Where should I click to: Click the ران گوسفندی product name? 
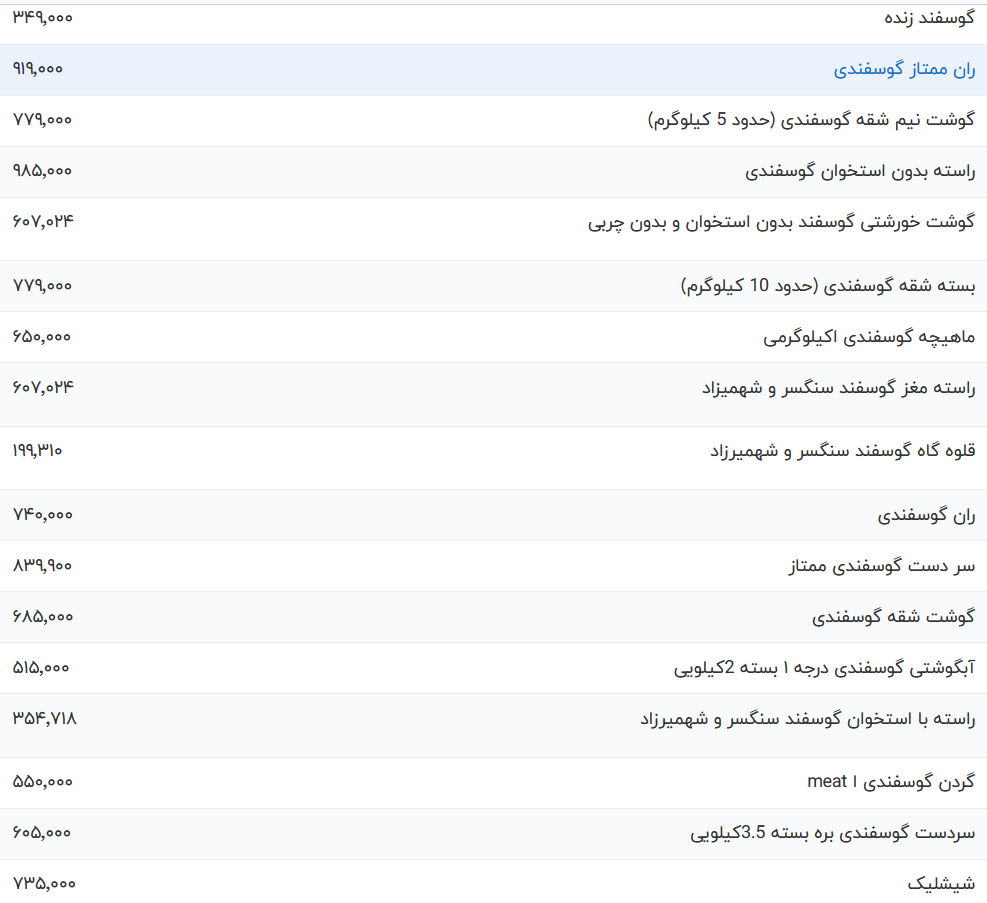click(925, 515)
